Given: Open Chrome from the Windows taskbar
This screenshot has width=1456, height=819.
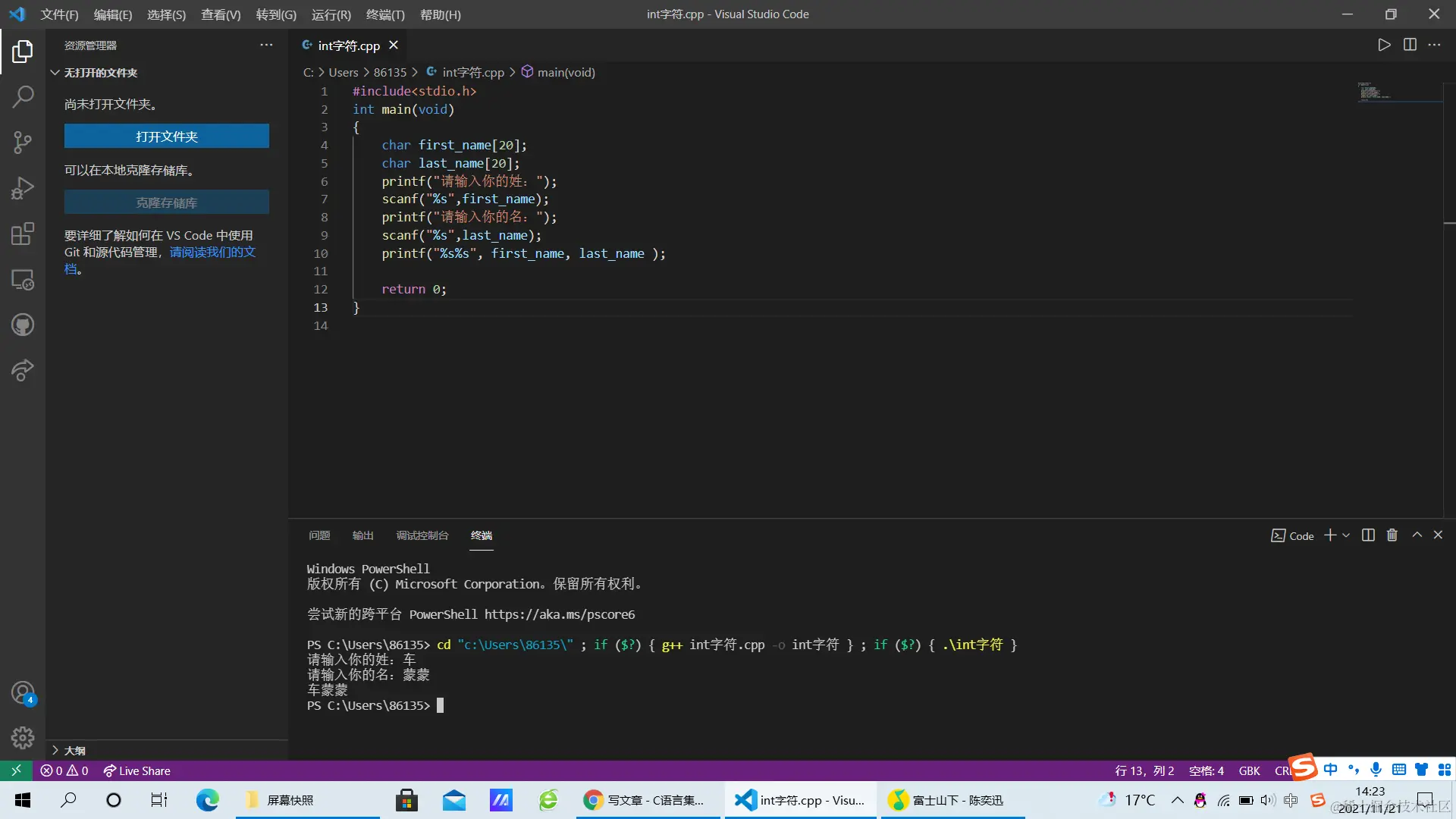Looking at the screenshot, I should pyautogui.click(x=593, y=800).
